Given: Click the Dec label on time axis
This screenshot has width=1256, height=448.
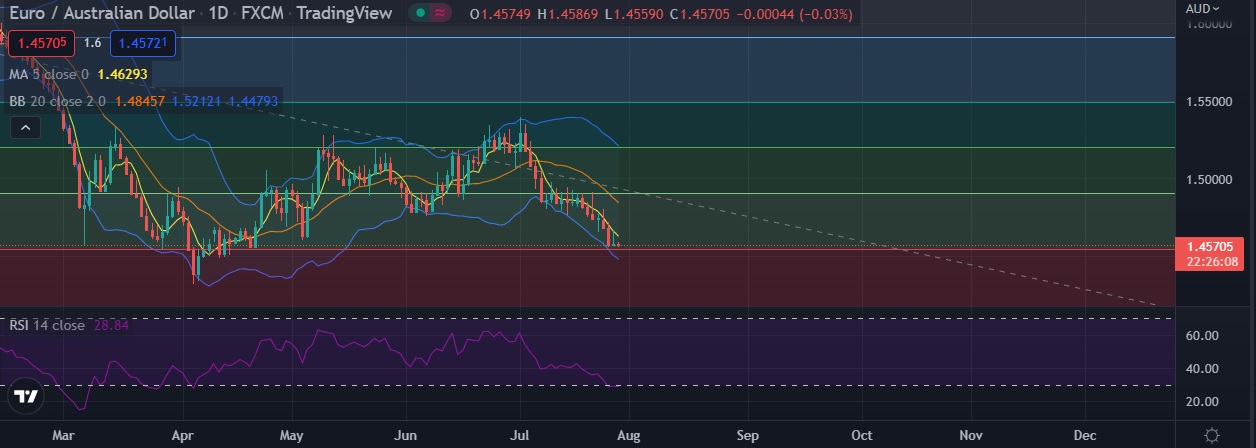Looking at the screenshot, I should coord(1085,436).
